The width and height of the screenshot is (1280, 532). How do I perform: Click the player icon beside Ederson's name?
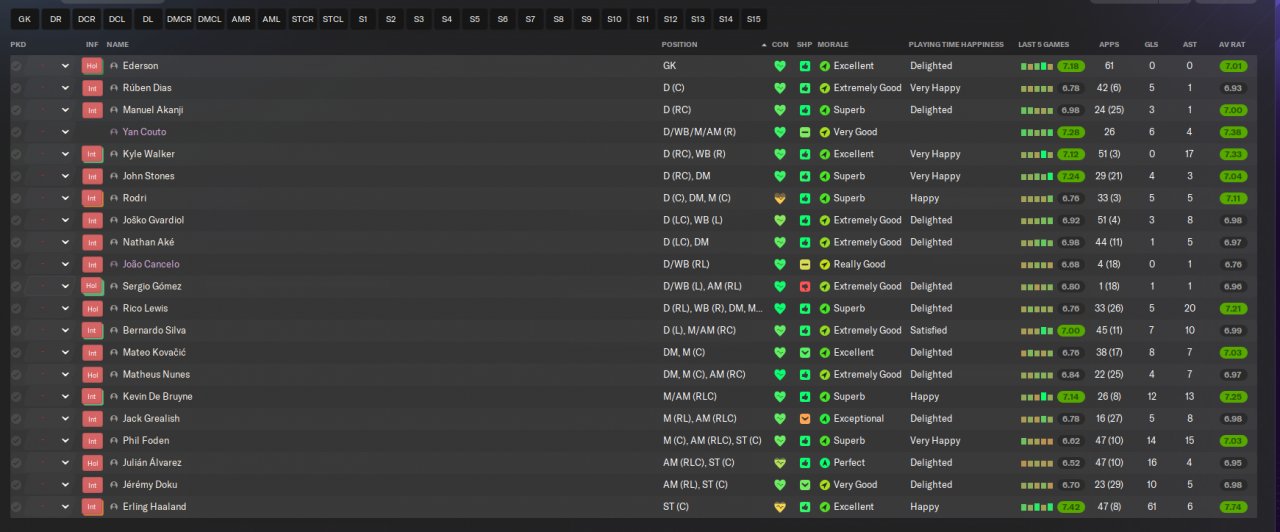[x=114, y=66]
